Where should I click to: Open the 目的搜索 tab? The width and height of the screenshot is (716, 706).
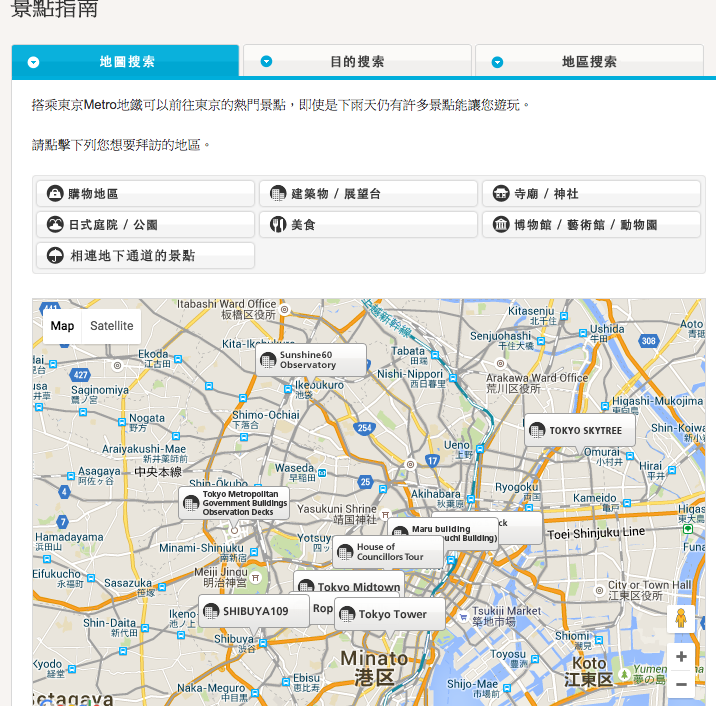(x=357, y=61)
